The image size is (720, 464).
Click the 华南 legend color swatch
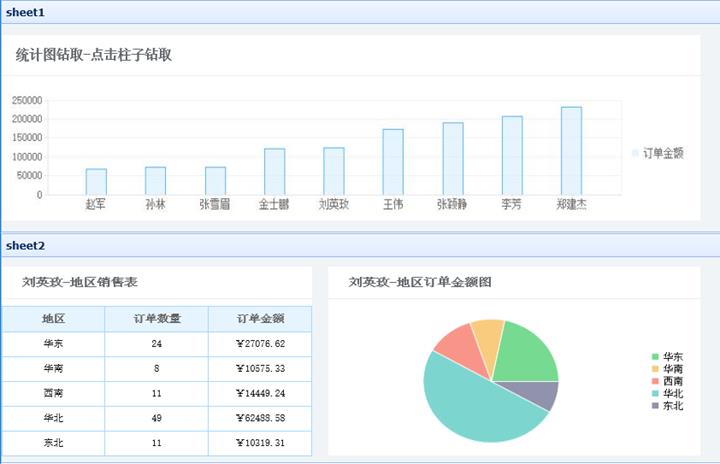coord(655,369)
